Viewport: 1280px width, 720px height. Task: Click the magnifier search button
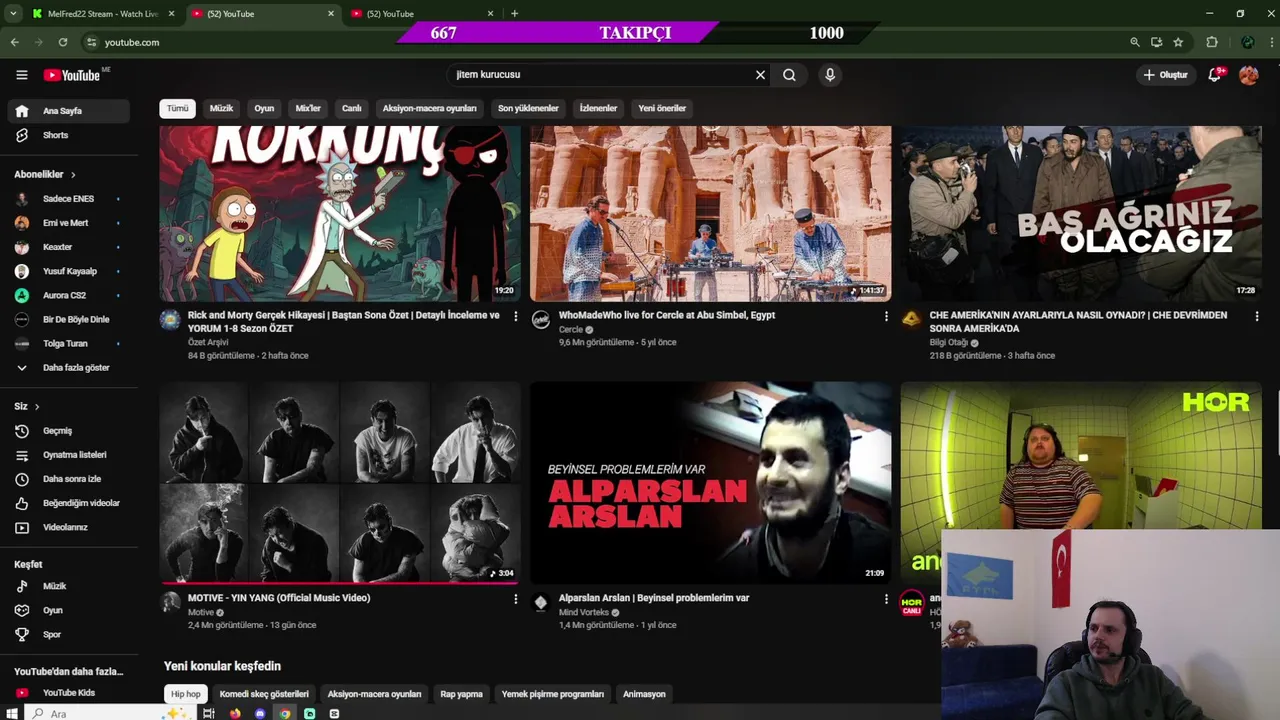tap(789, 75)
